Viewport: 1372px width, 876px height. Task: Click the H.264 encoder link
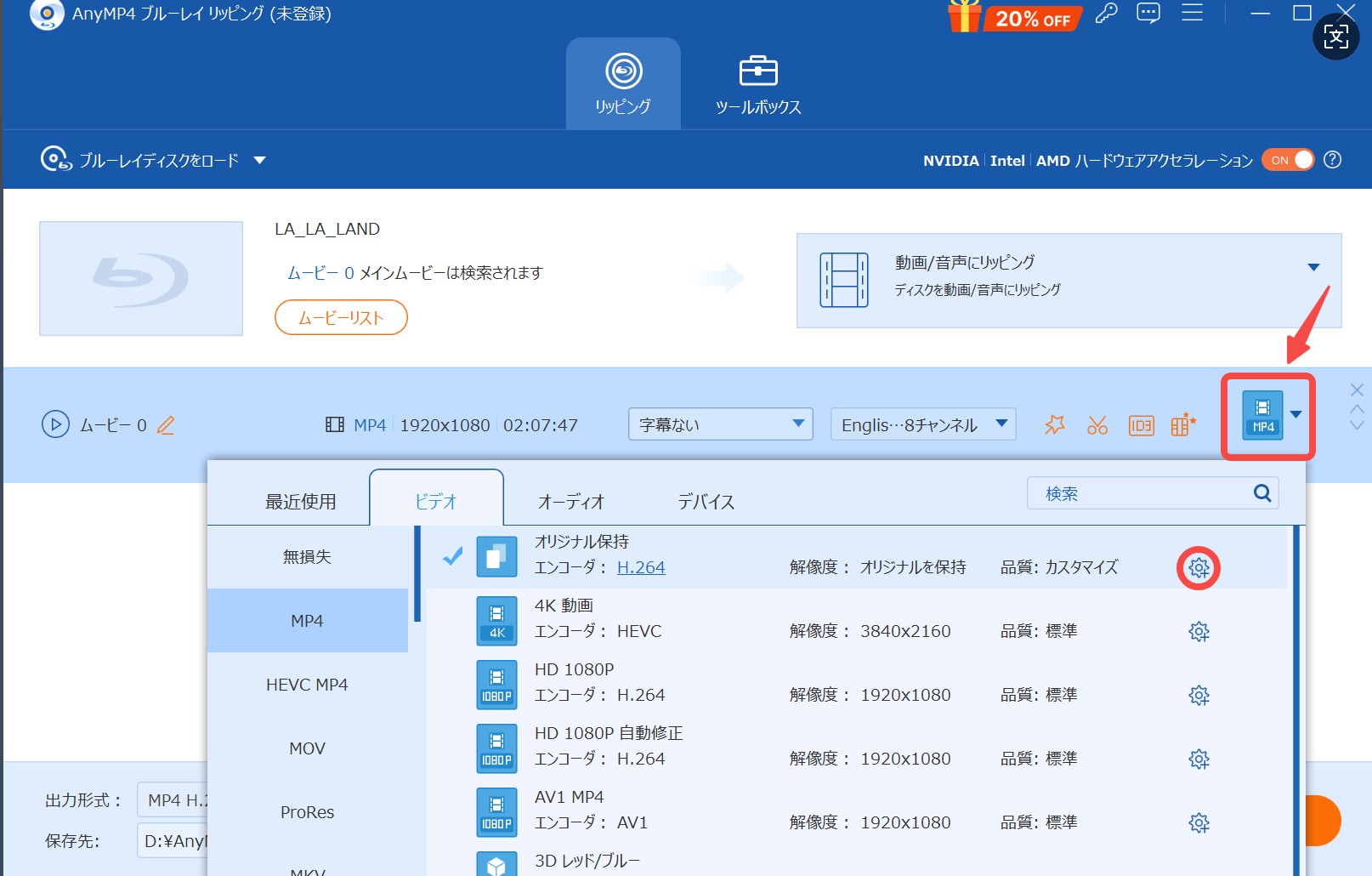pyautogui.click(x=641, y=567)
